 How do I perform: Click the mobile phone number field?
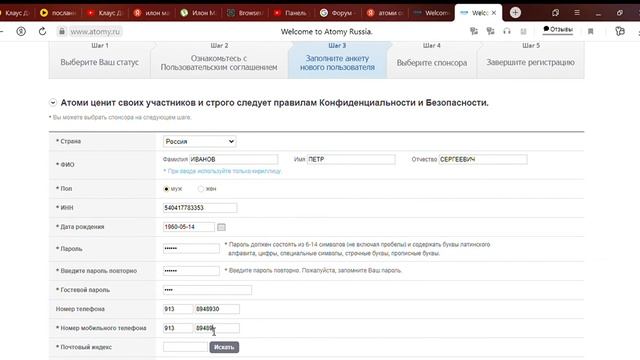(217, 328)
